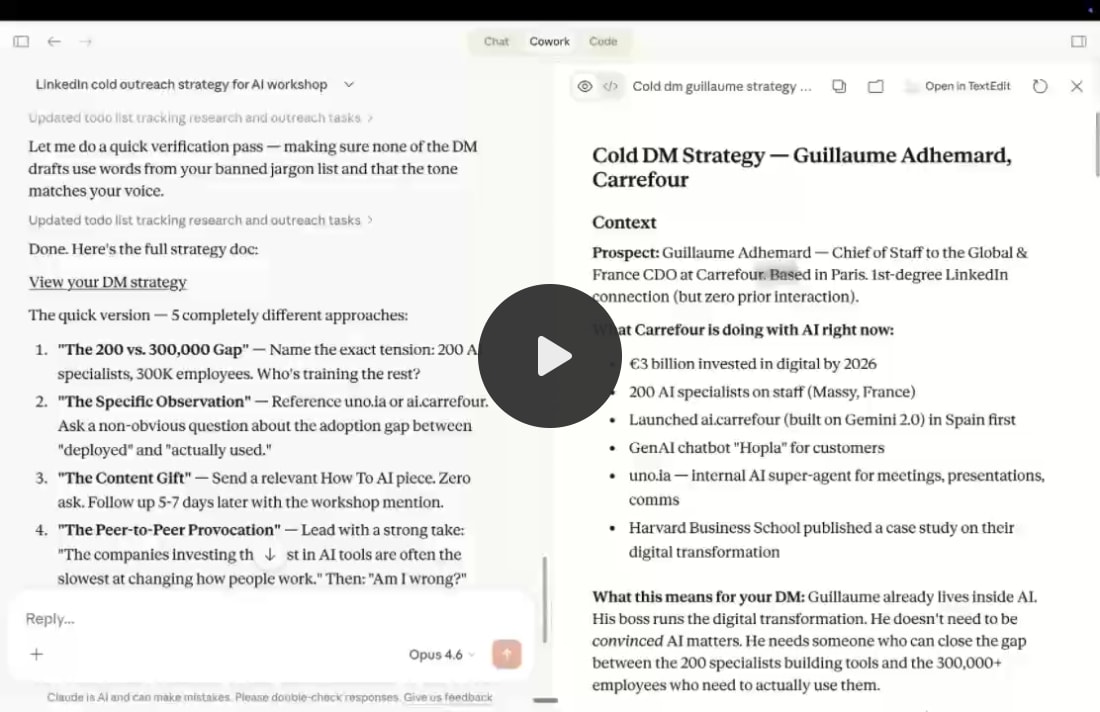Go back with the left arrow
Viewport: 1100px width, 712px height.
[53, 41]
